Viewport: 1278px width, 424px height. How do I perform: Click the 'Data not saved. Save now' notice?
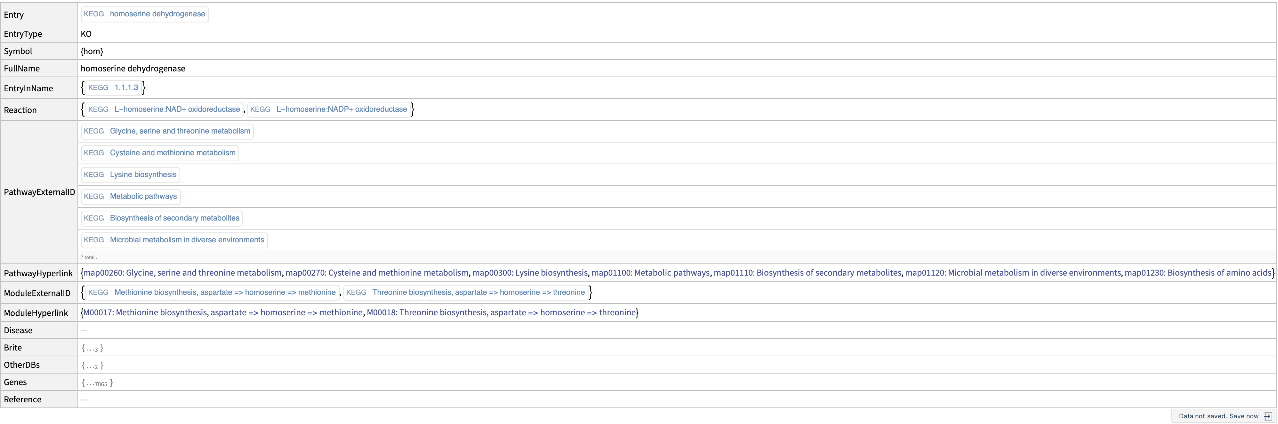pyautogui.click(x=1217, y=415)
